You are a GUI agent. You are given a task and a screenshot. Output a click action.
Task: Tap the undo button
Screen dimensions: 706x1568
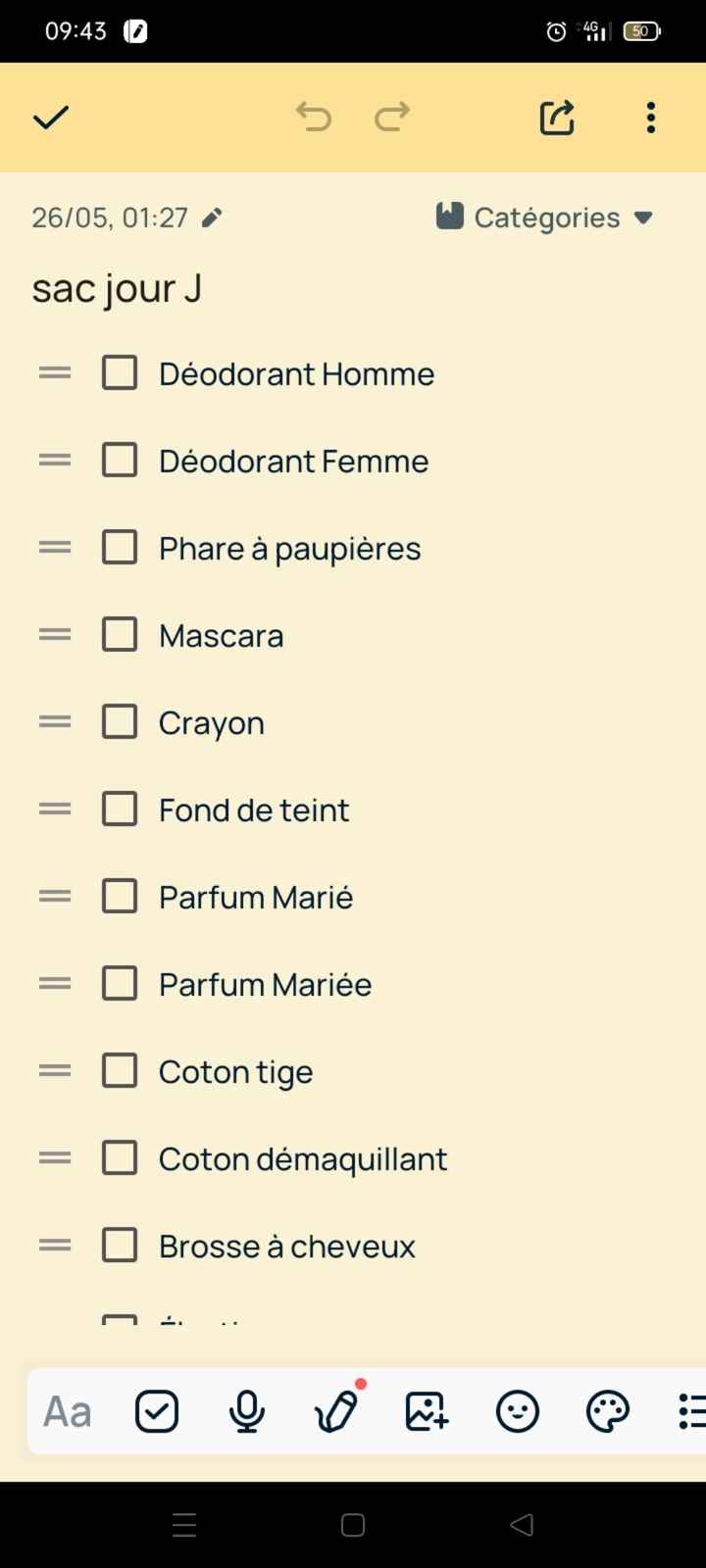tap(314, 117)
